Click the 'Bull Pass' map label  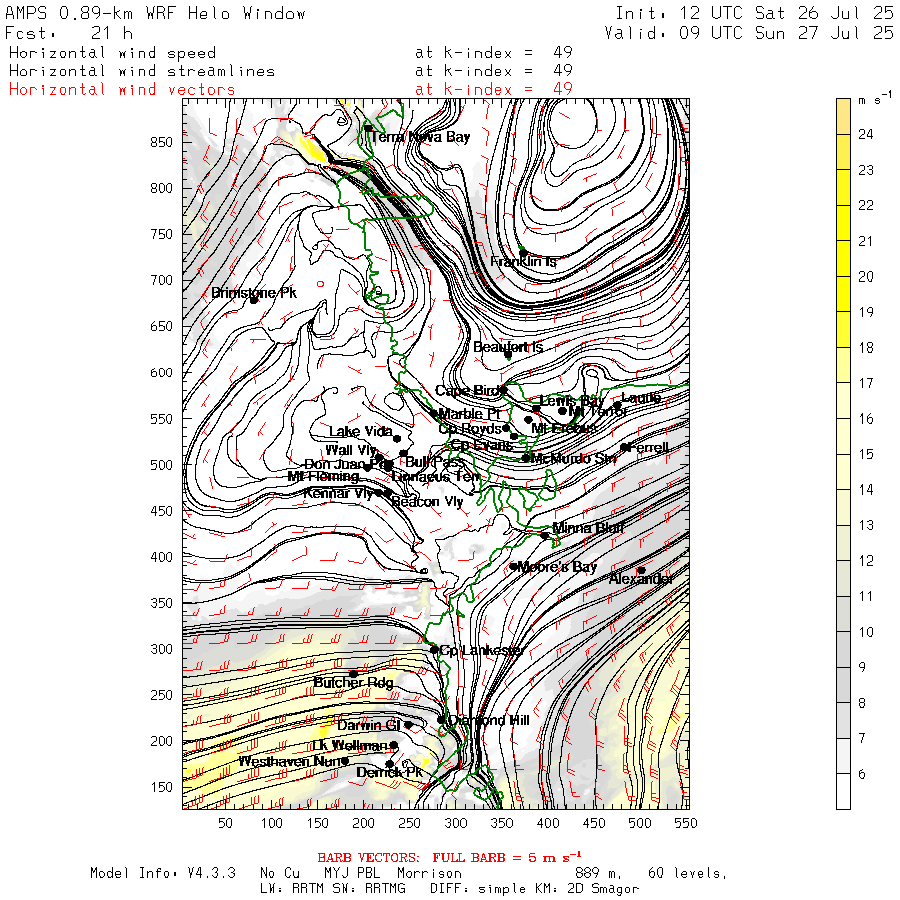pyautogui.click(x=434, y=461)
